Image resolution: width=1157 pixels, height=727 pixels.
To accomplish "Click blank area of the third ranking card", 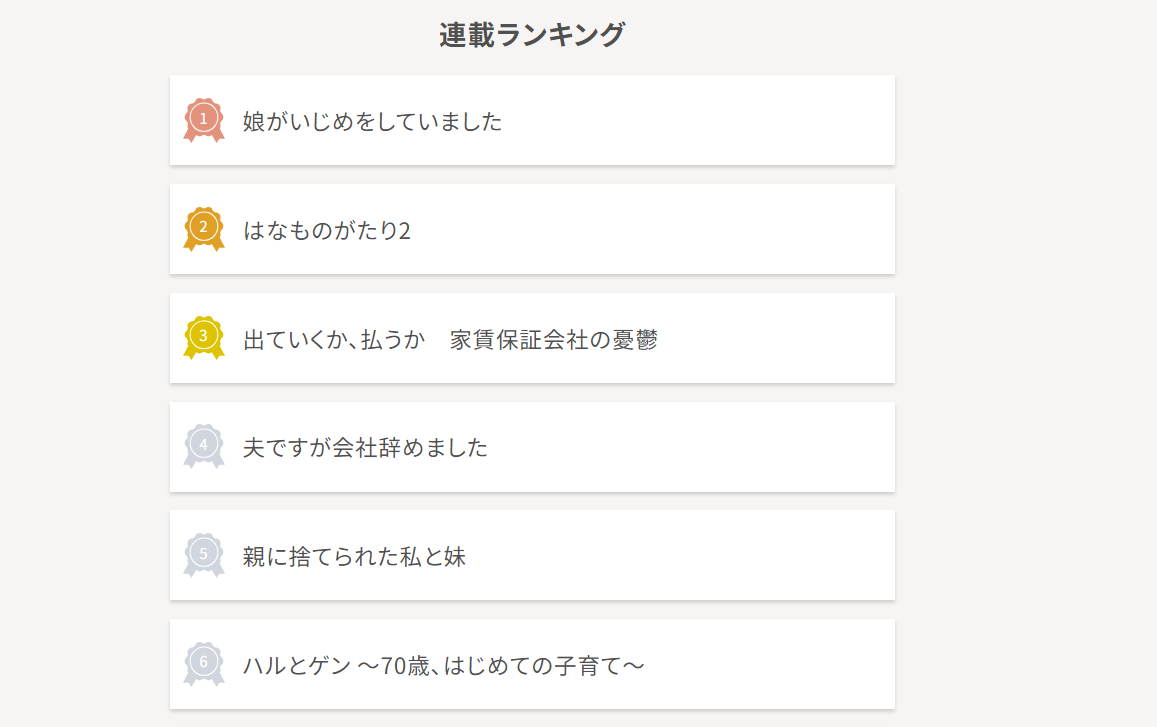I will [775, 338].
